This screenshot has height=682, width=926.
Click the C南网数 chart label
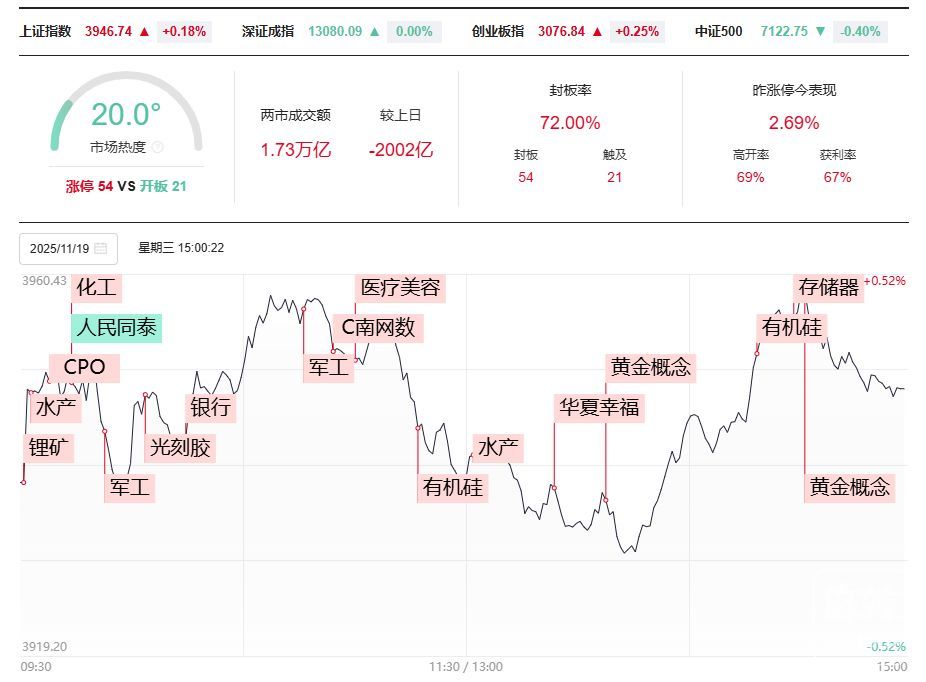point(378,327)
